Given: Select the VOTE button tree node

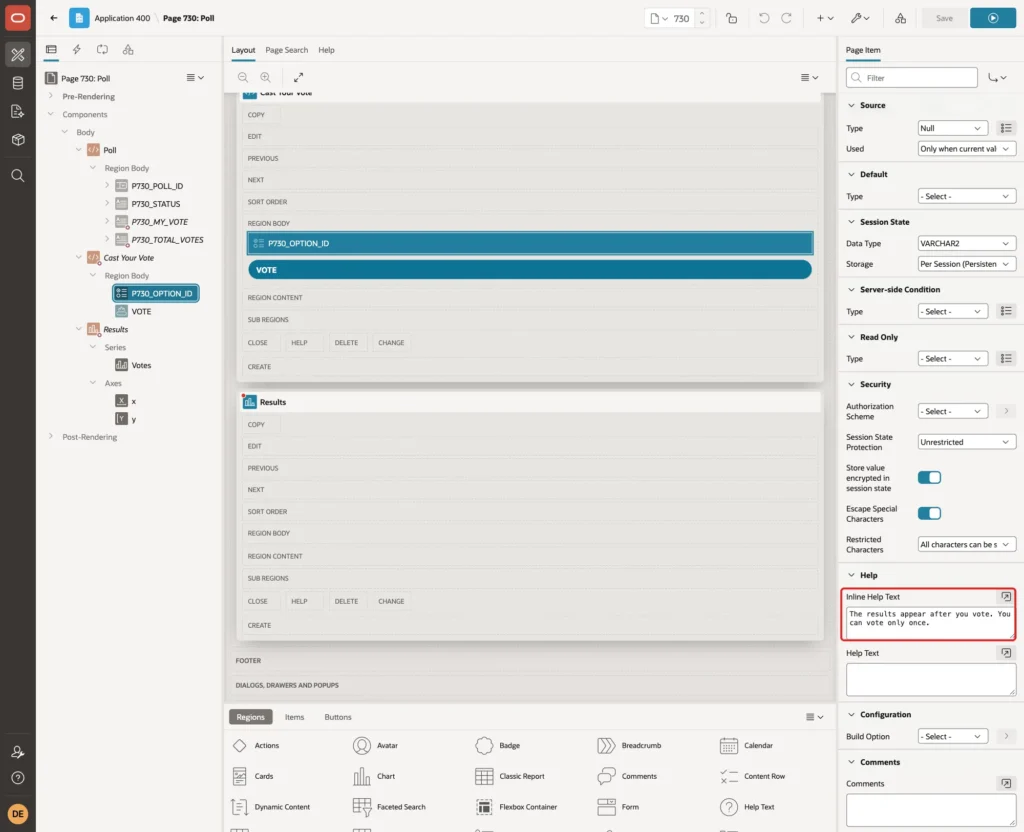Looking at the screenshot, I should (x=140, y=312).
